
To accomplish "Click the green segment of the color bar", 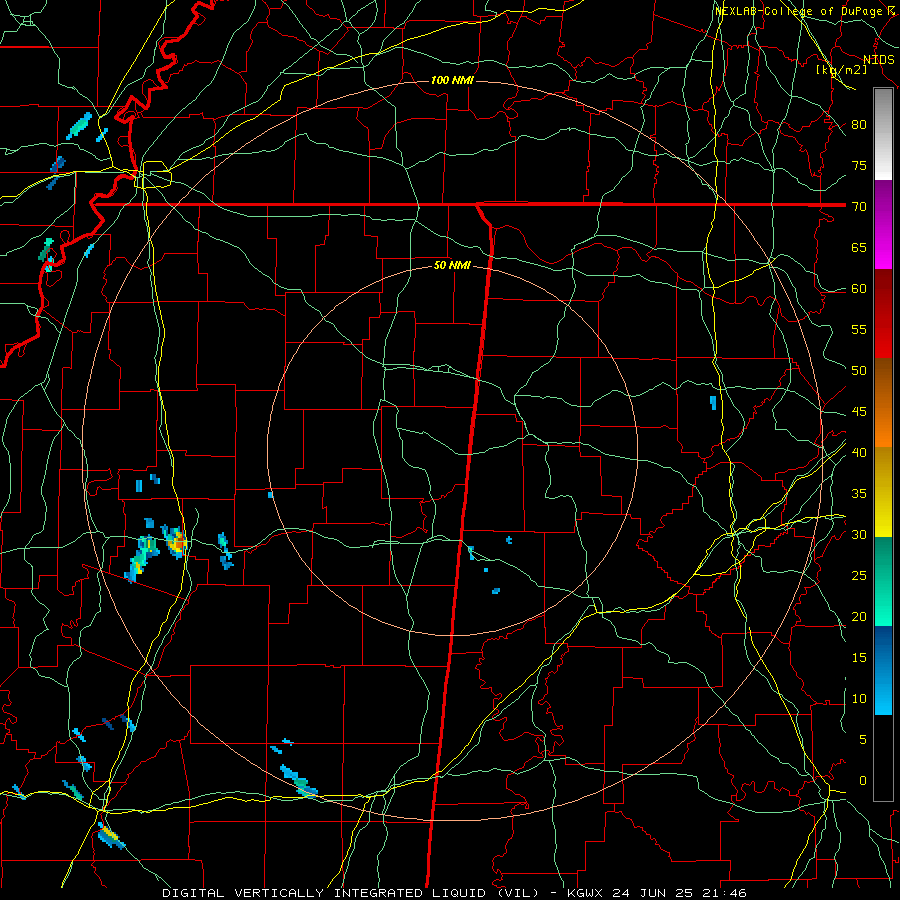I will pos(883,581).
